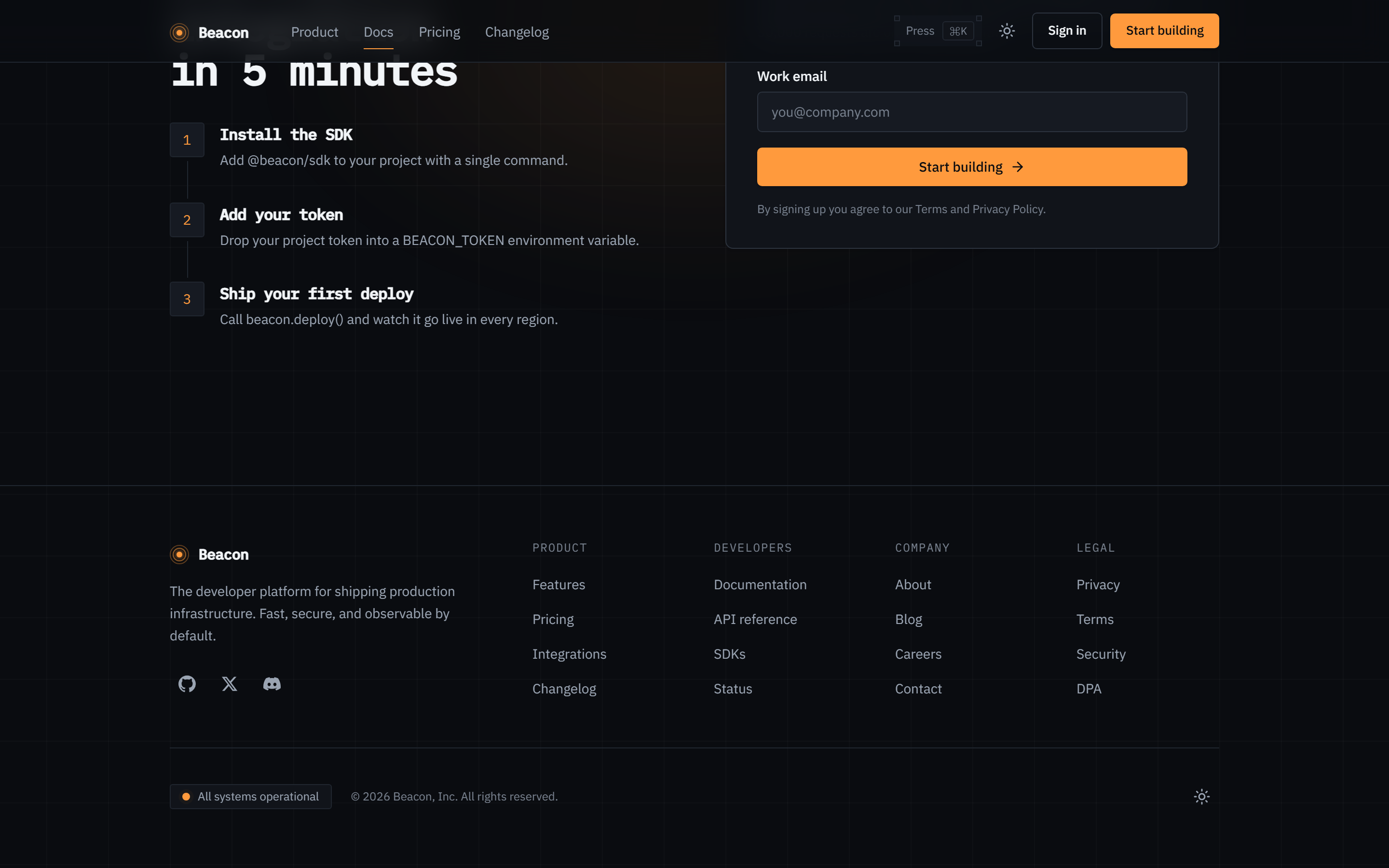Open the Blog footer link
Screen dimensions: 1389x868
coord(908,620)
